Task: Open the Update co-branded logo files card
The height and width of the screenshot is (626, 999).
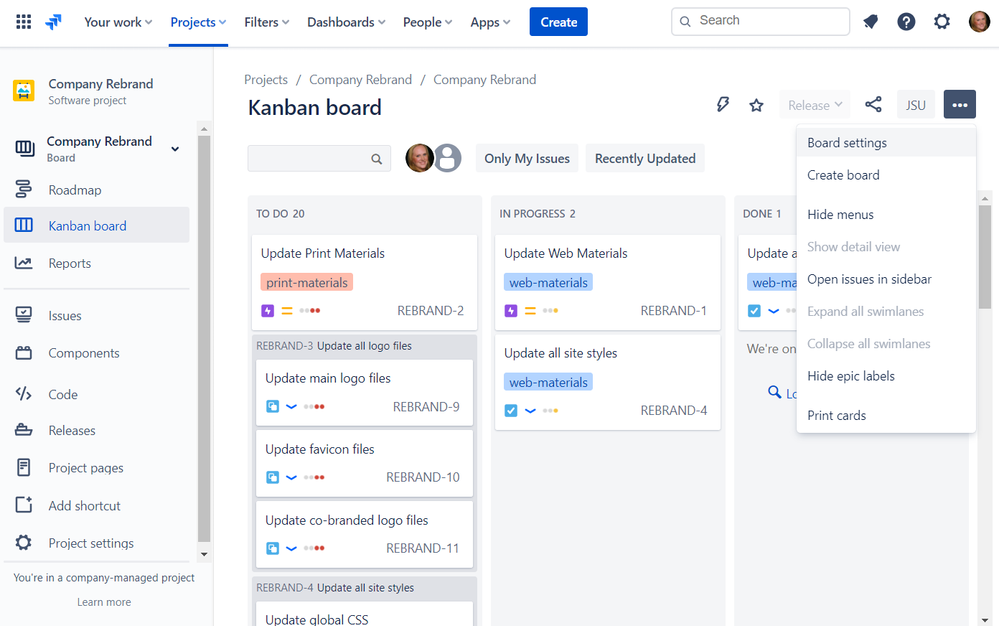Action: [364, 534]
